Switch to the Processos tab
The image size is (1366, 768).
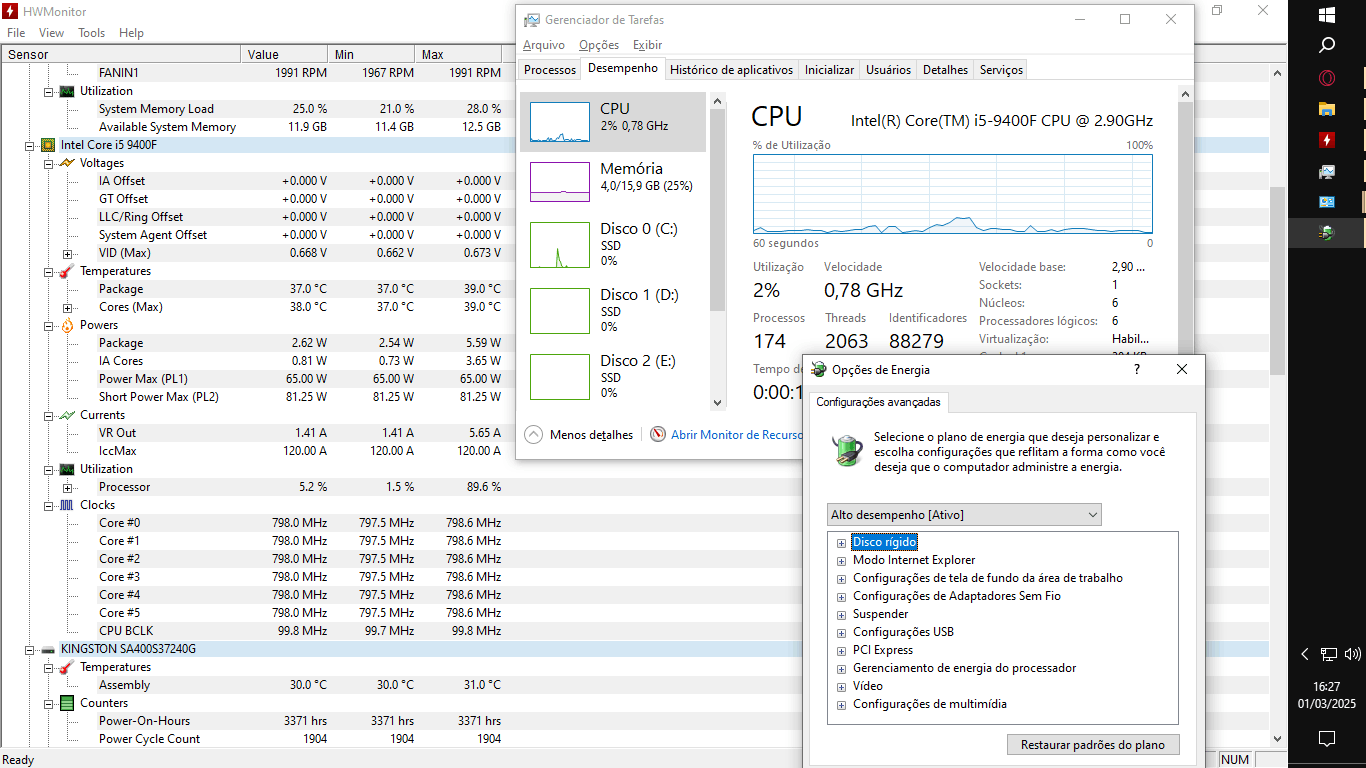click(550, 70)
